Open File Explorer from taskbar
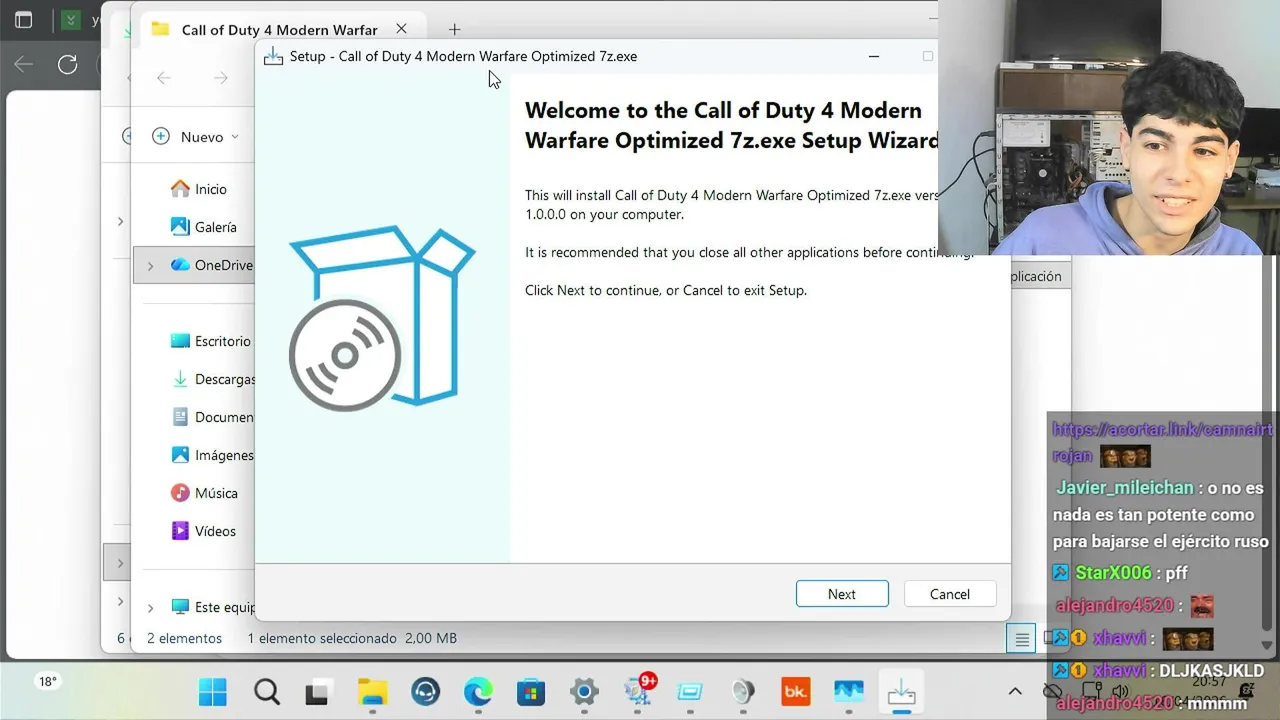 click(x=372, y=692)
